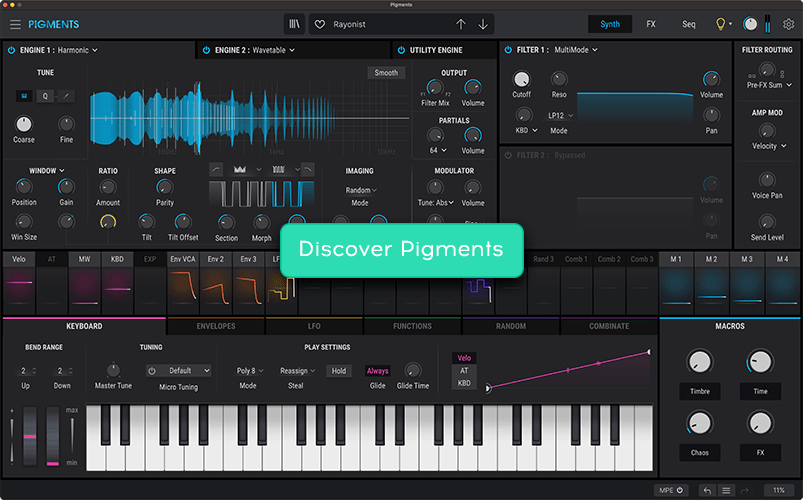Open the Reassign steal dropdown

tap(298, 370)
